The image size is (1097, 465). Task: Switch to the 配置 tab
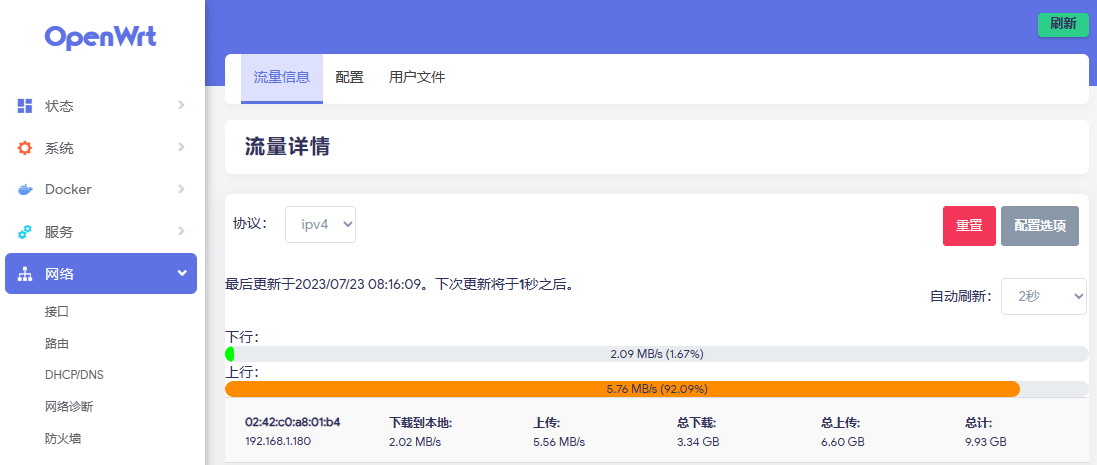coord(350,77)
